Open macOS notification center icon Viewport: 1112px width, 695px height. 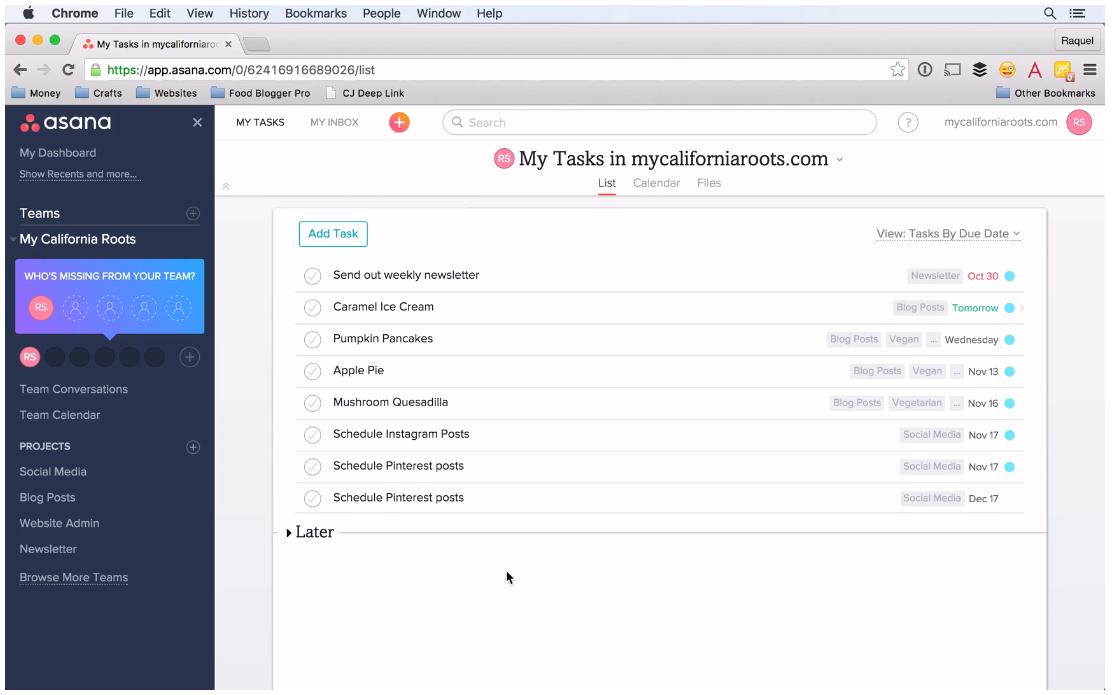click(x=1077, y=13)
